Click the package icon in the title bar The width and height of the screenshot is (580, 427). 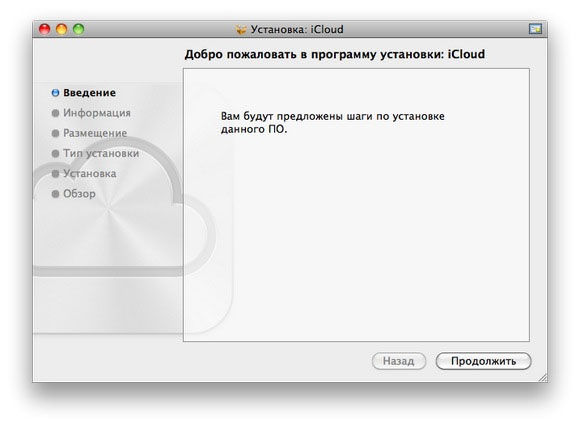(x=241, y=29)
